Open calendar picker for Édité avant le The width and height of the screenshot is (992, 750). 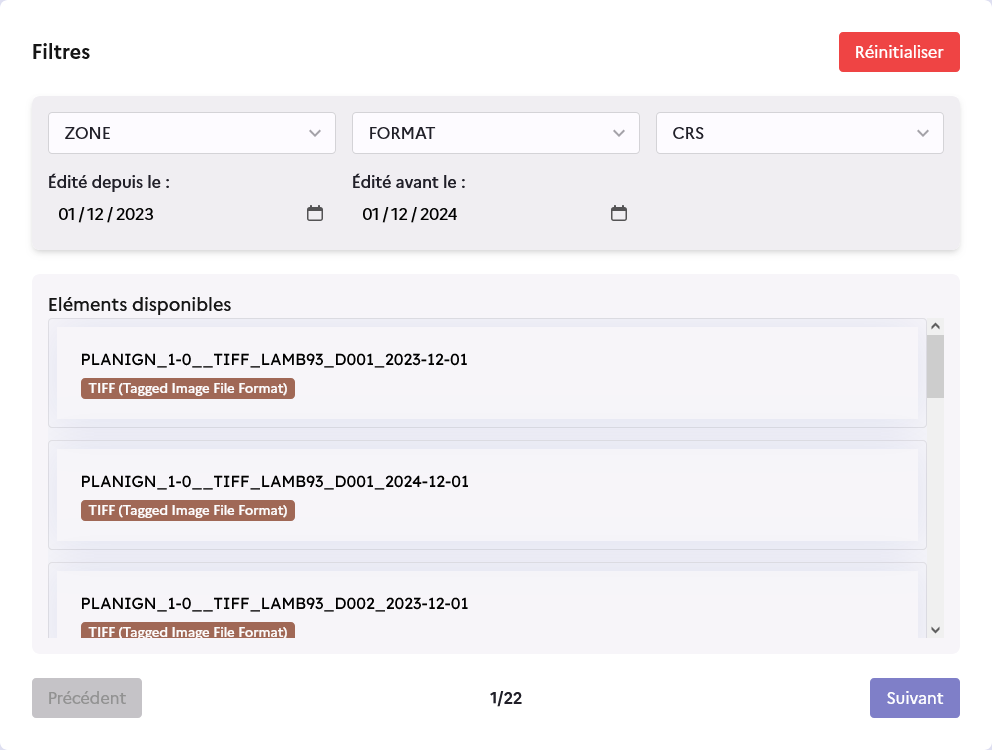click(619, 213)
